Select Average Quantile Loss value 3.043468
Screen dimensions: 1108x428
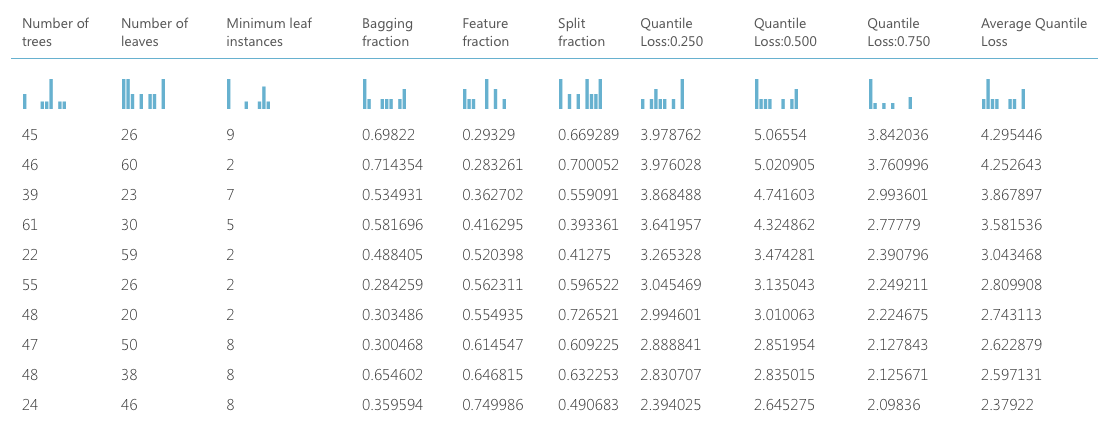(1011, 255)
